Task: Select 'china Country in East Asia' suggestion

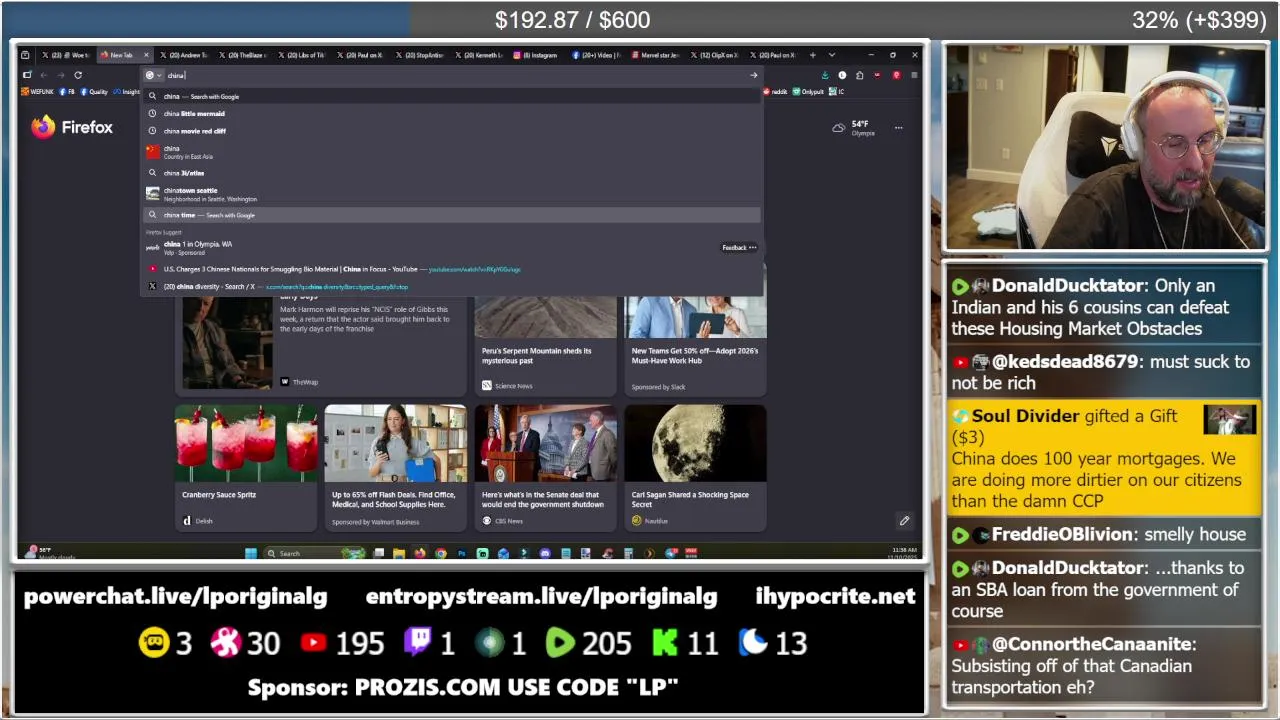Action: click(452, 152)
